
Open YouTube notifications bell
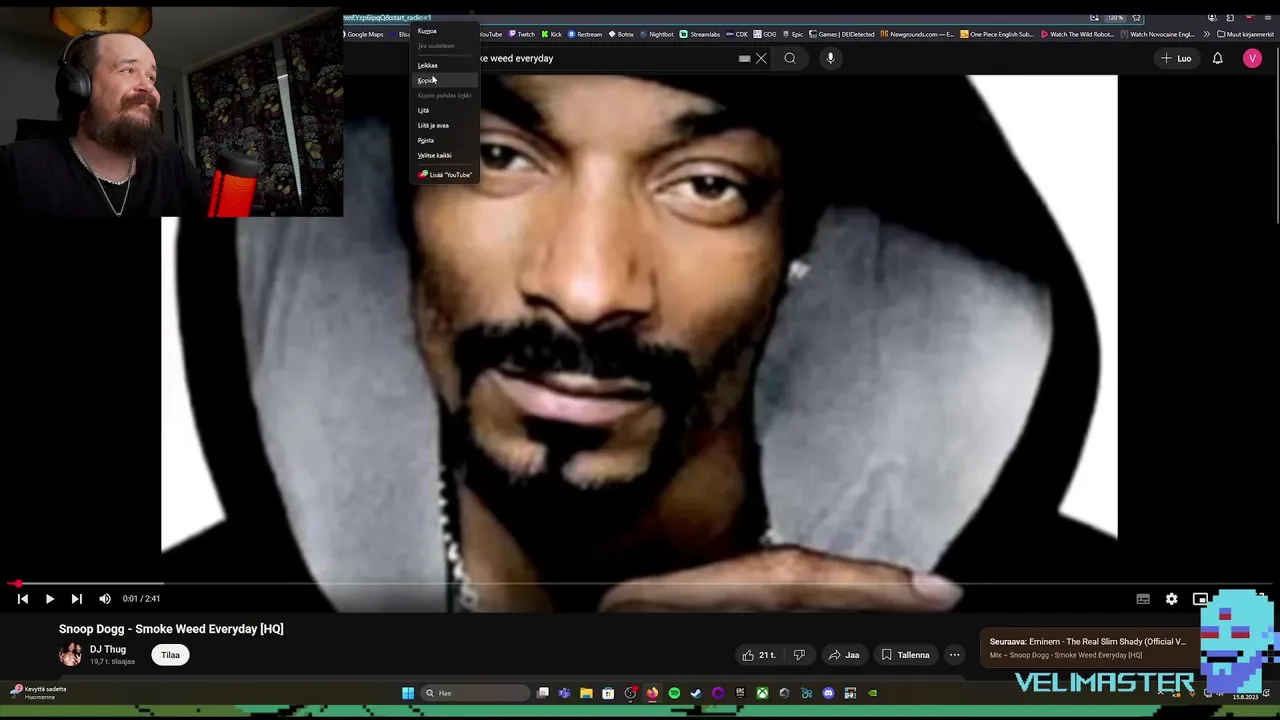coord(1217,58)
